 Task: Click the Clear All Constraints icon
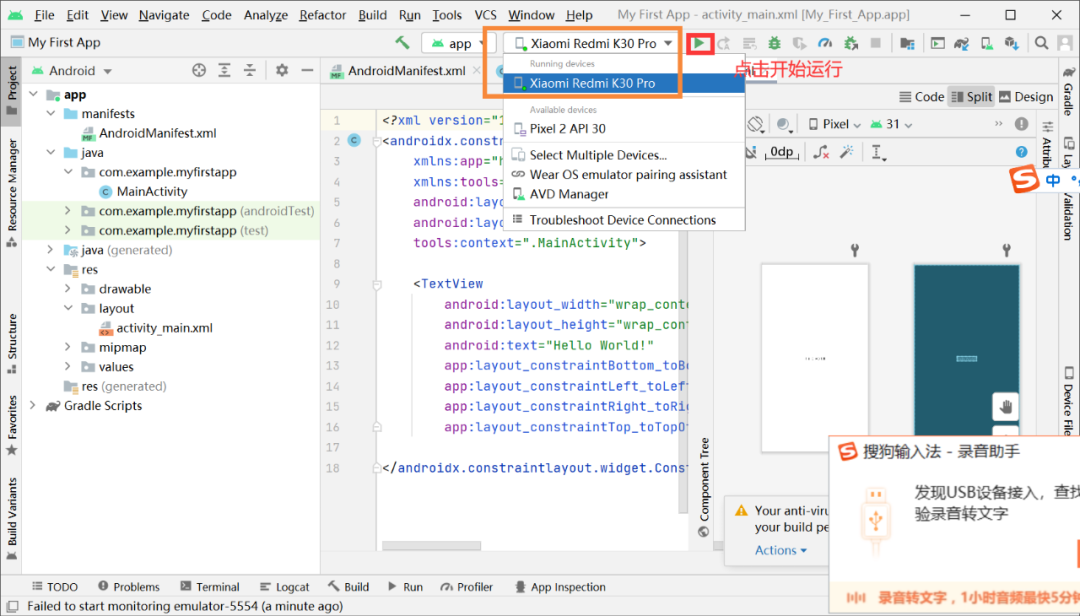point(820,152)
